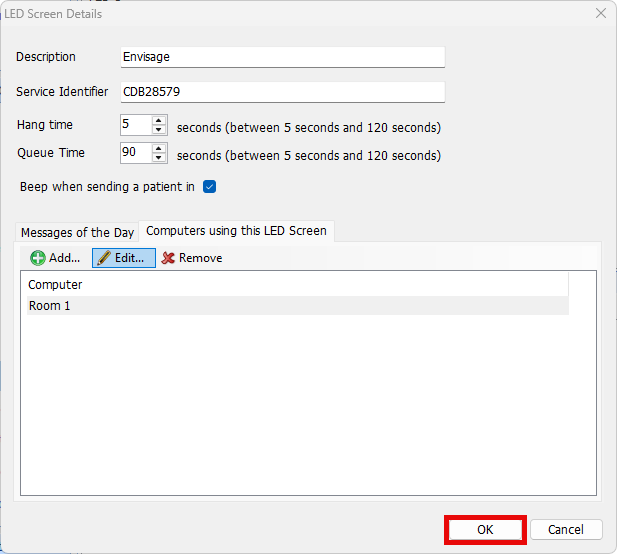Click the red Remove button
Viewport: 617px width, 554px height.
pos(192,258)
